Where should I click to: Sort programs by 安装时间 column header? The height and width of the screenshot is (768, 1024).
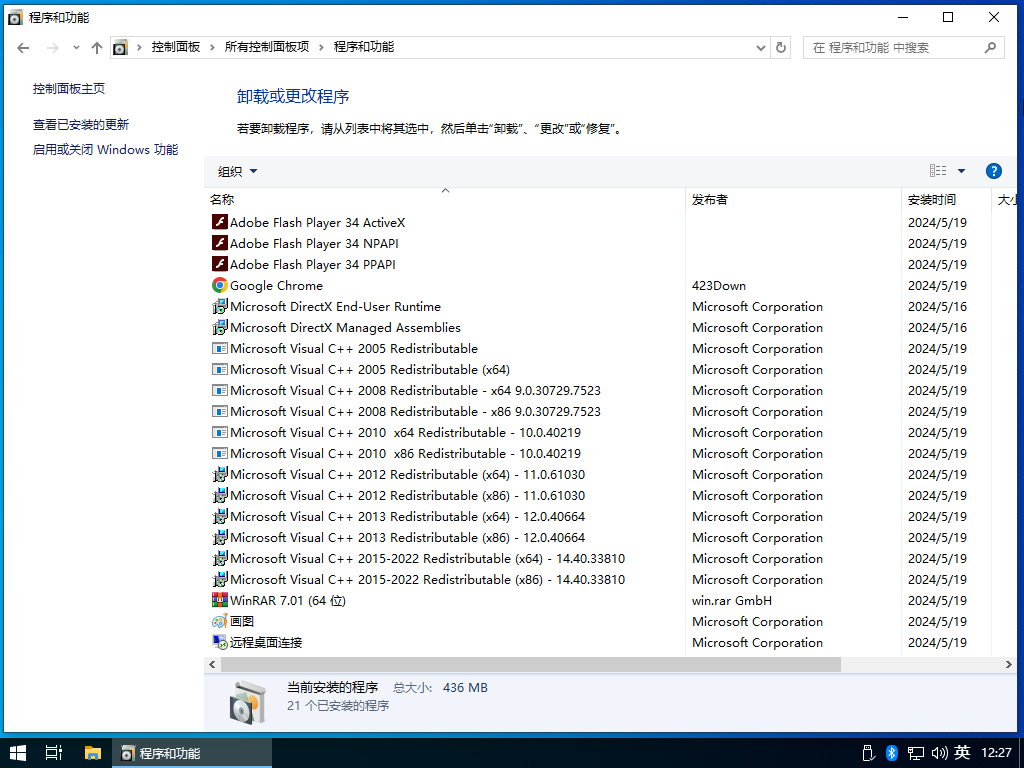[932, 199]
